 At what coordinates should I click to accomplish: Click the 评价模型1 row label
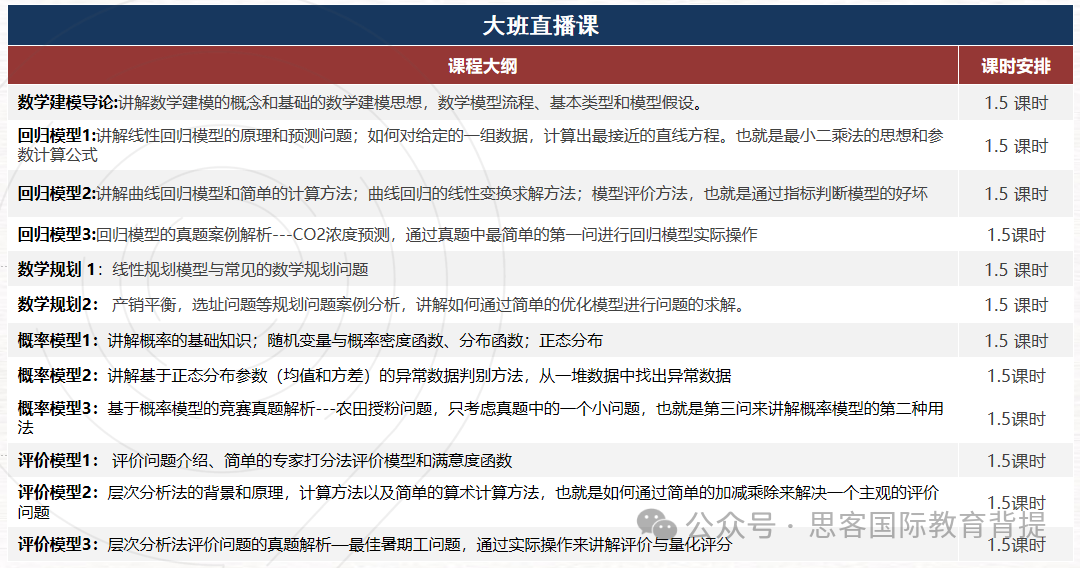57,461
